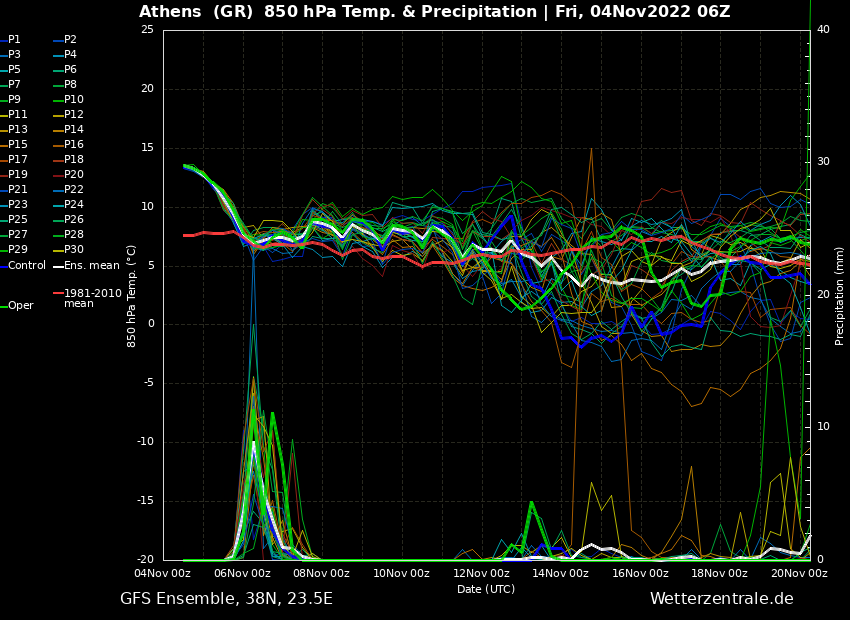Select the P12 legend entry
The height and width of the screenshot is (620, 850).
68,114
